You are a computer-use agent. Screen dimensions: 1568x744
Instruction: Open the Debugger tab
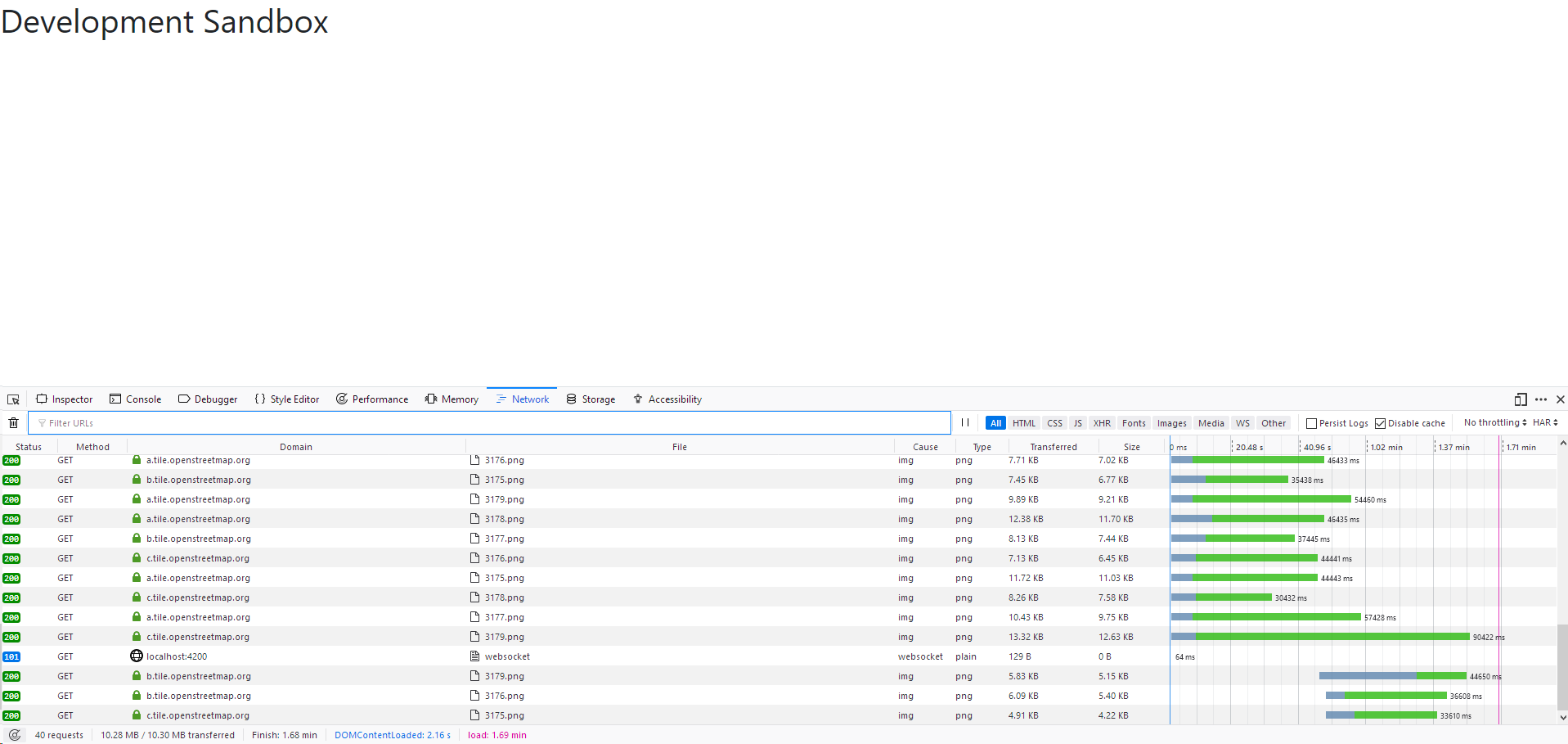208,399
